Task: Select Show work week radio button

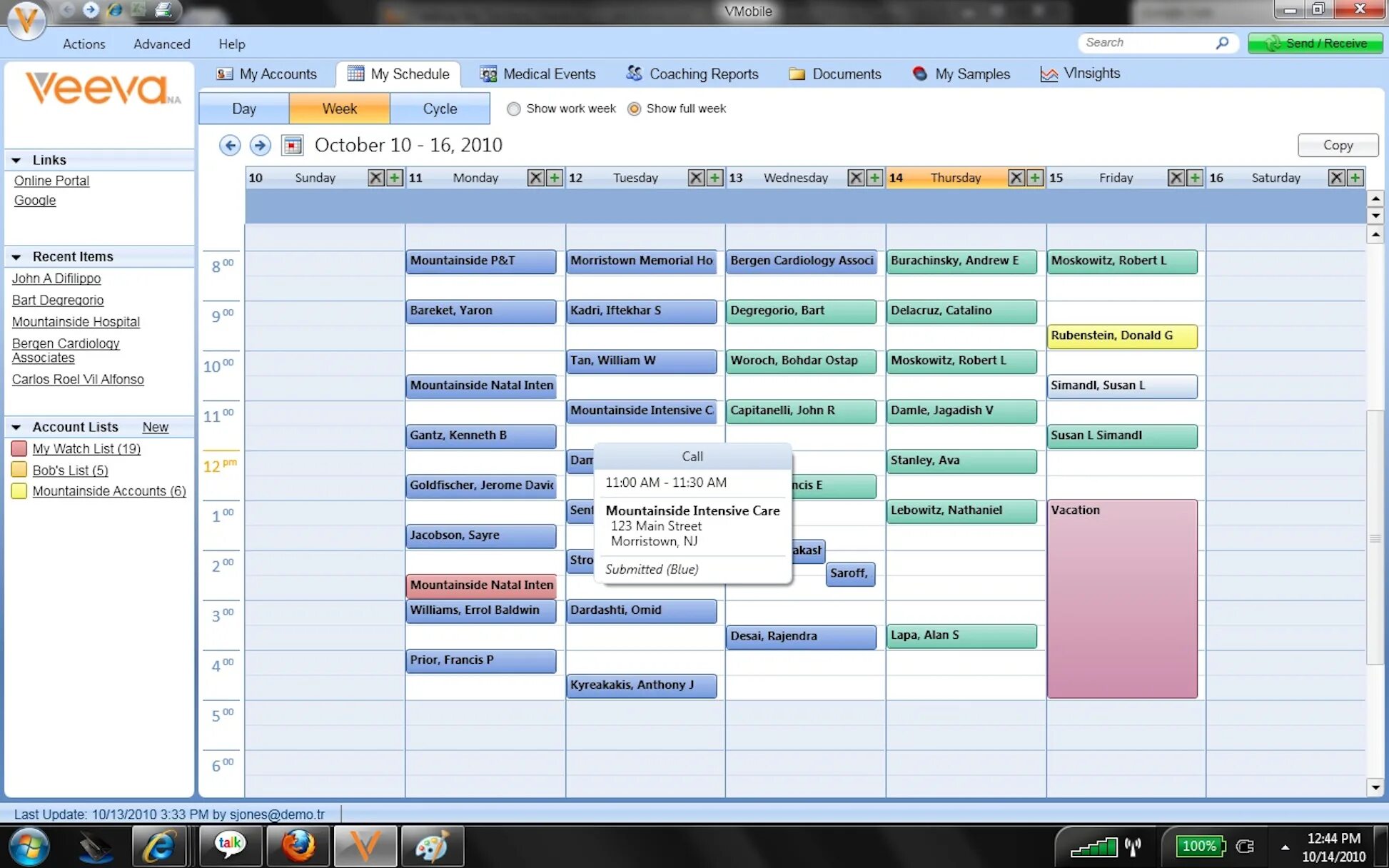Action: click(x=513, y=108)
